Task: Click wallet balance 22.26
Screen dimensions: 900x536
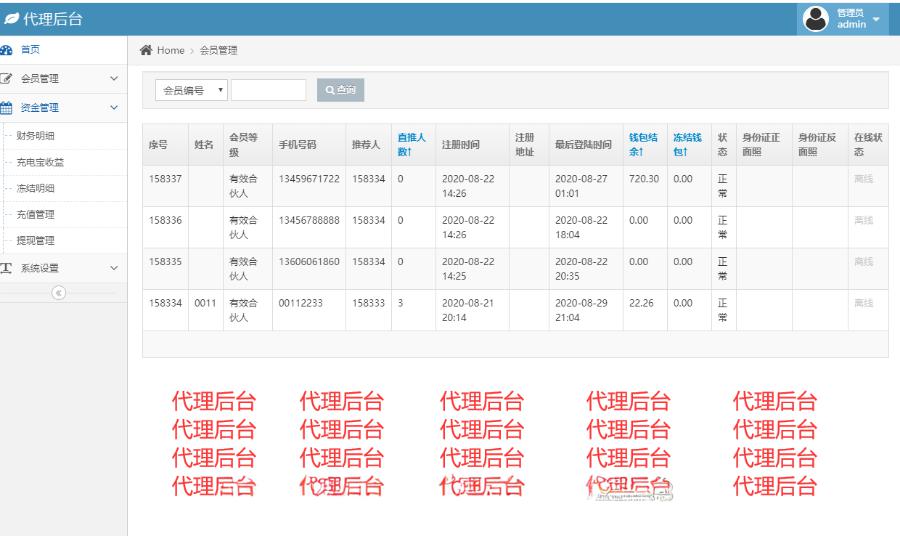Action: click(x=641, y=303)
